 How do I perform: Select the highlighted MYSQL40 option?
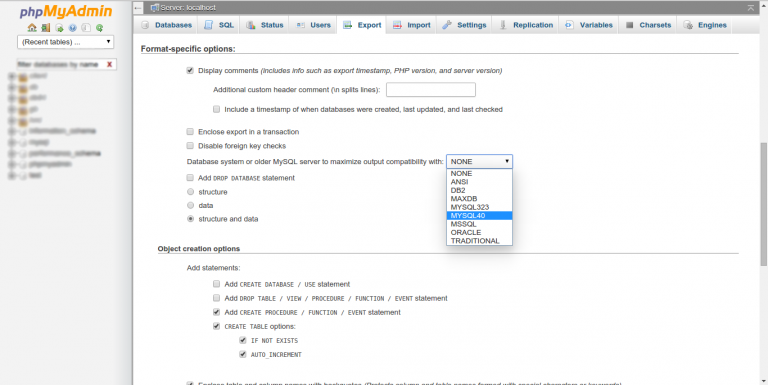click(480, 216)
